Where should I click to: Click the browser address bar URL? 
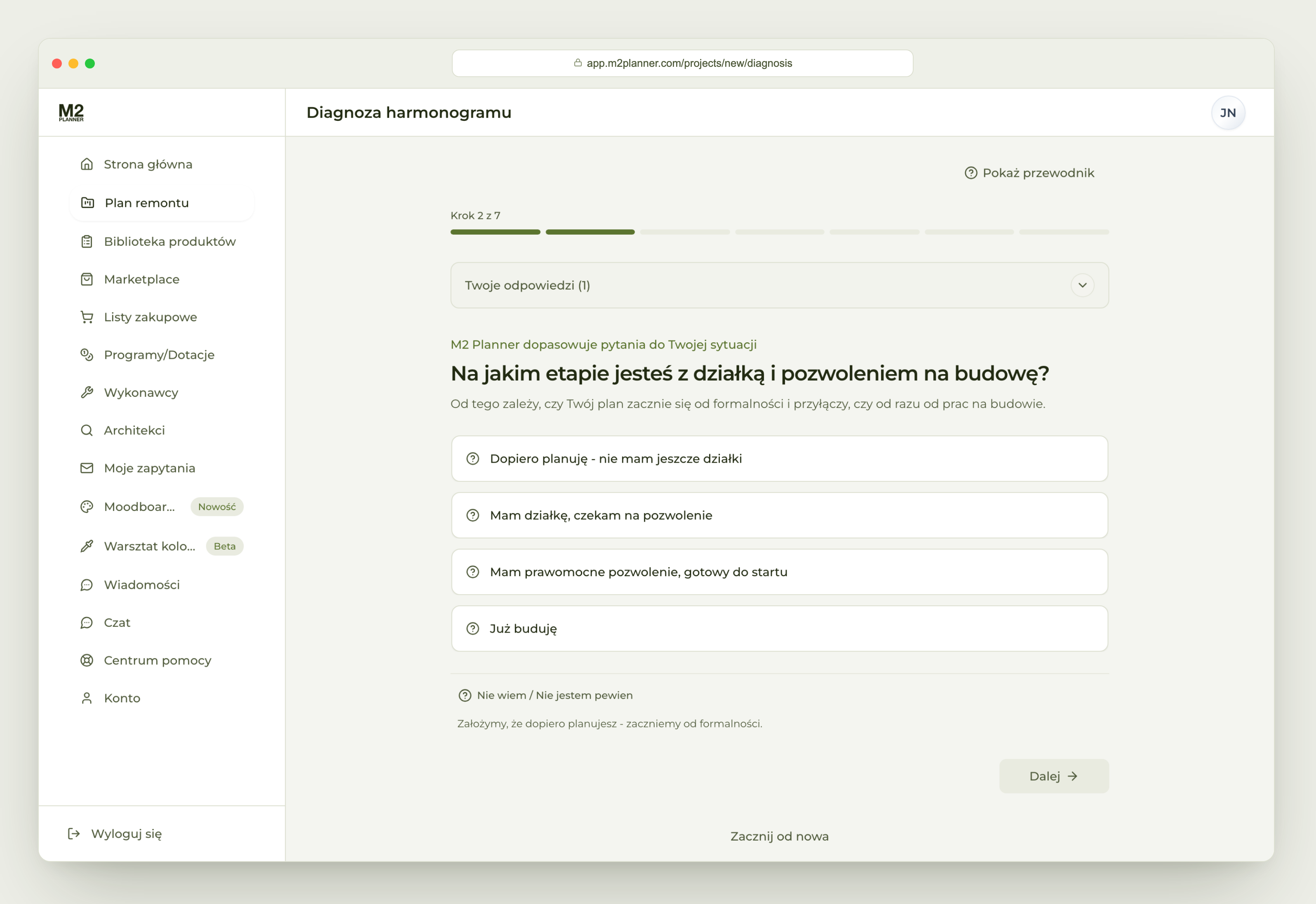(682, 63)
